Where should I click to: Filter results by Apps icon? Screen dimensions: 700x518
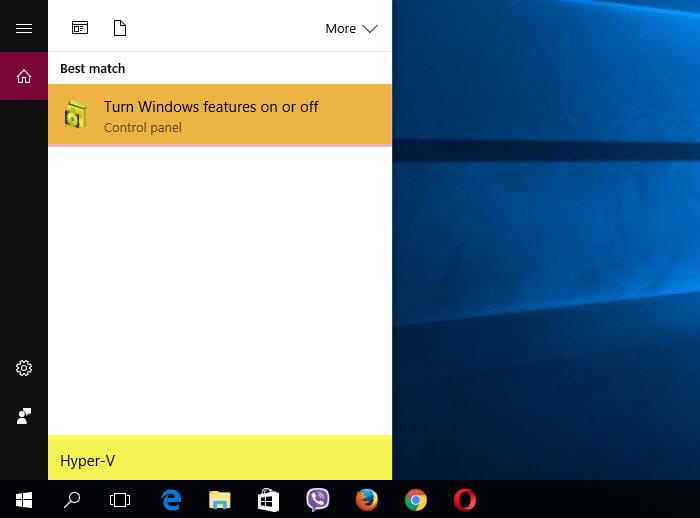click(x=80, y=28)
